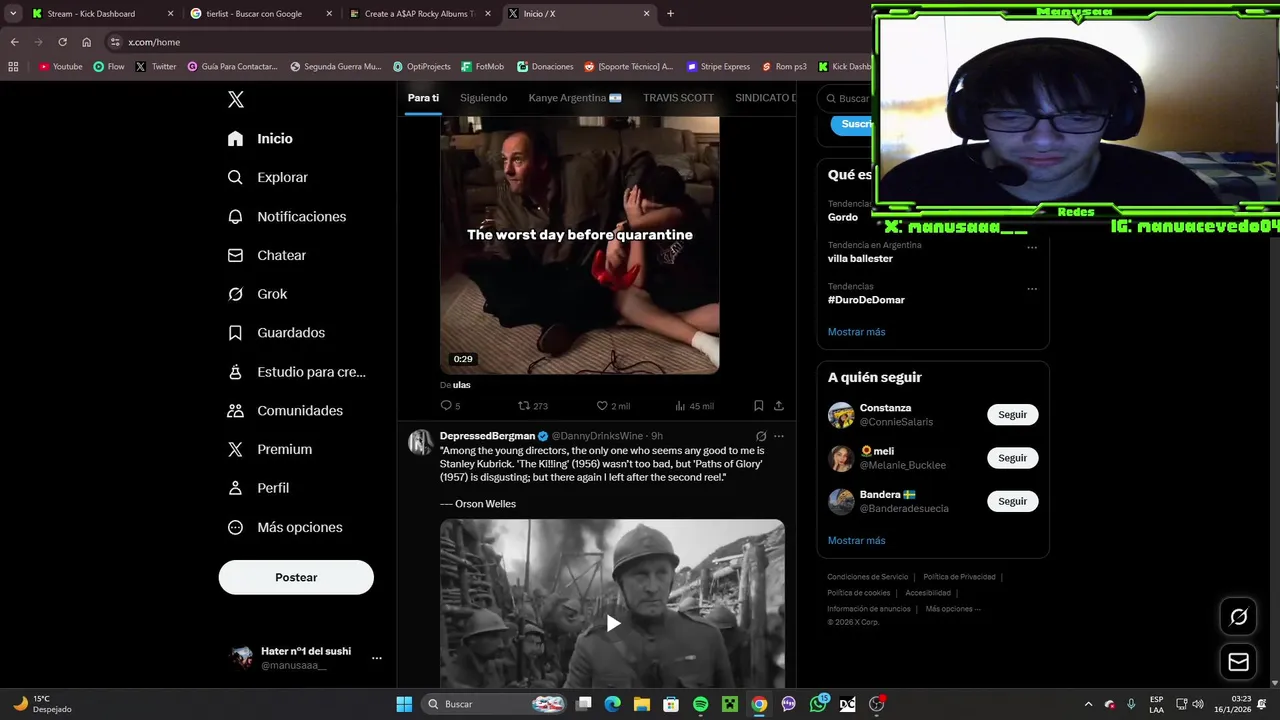Open a new browser tab
This screenshot has width=1280, height=720.
click(x=670, y=14)
